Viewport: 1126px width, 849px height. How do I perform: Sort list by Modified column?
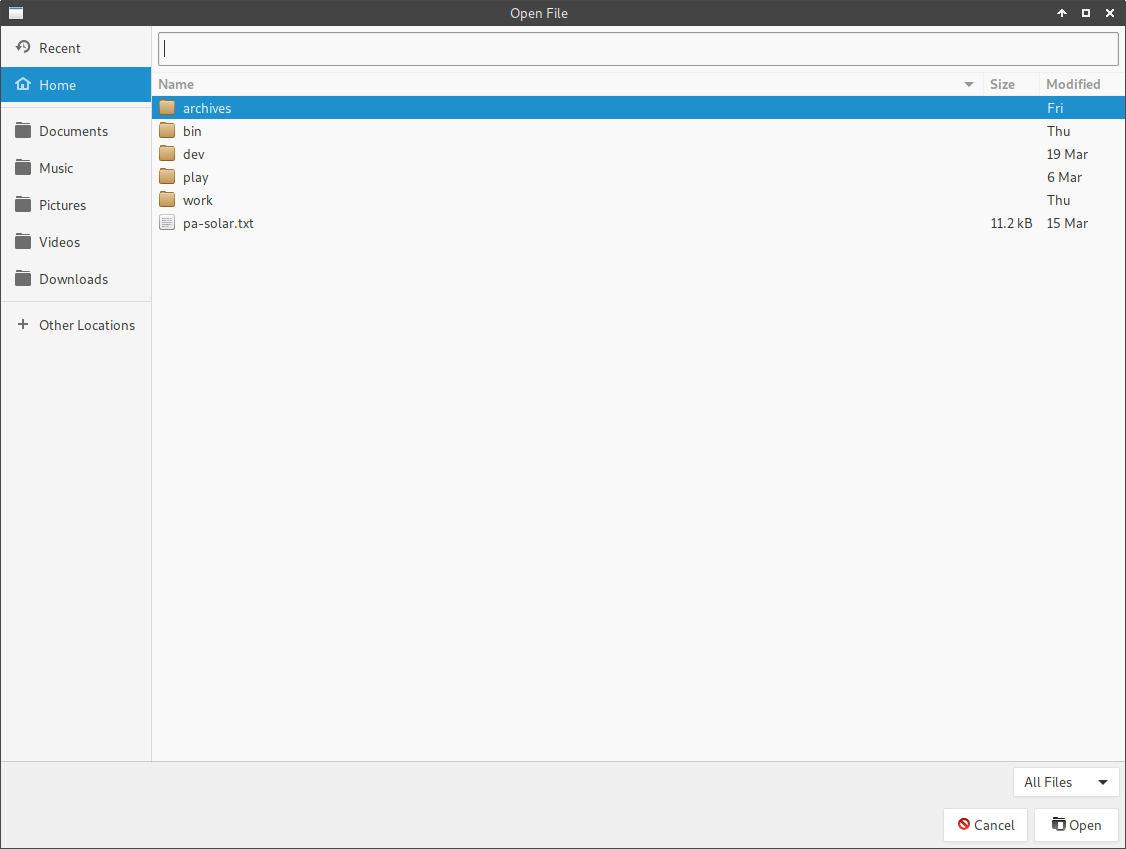pos(1073,84)
